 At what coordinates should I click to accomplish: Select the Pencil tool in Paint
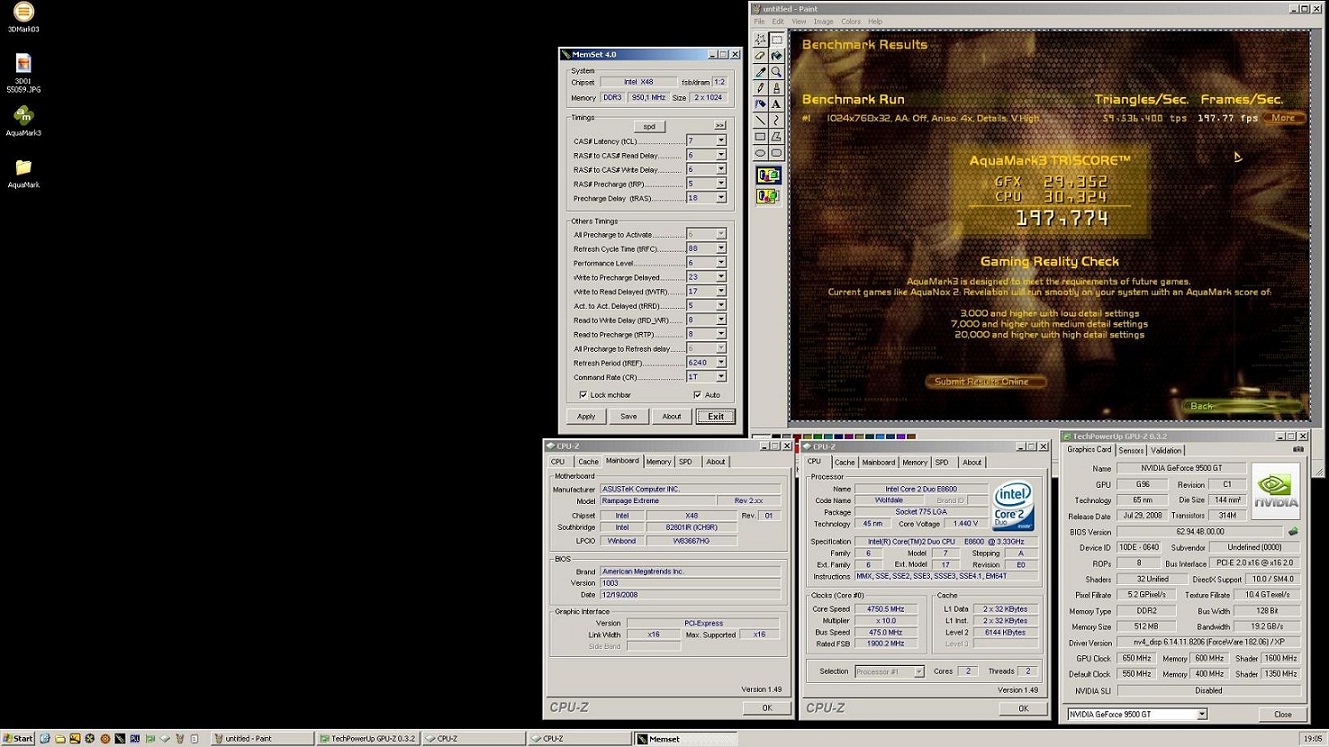760,88
